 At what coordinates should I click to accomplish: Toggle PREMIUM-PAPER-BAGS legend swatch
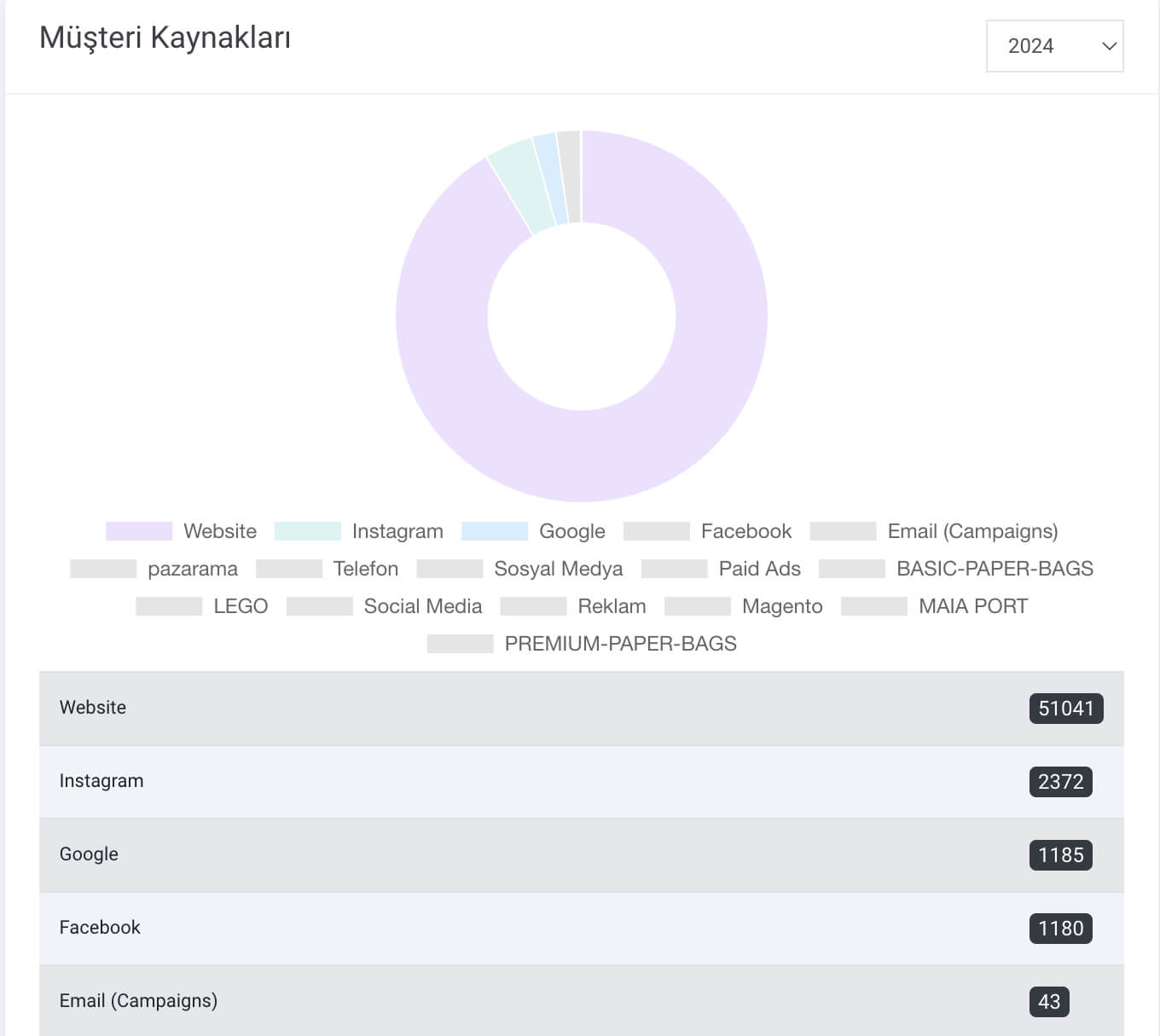click(461, 644)
